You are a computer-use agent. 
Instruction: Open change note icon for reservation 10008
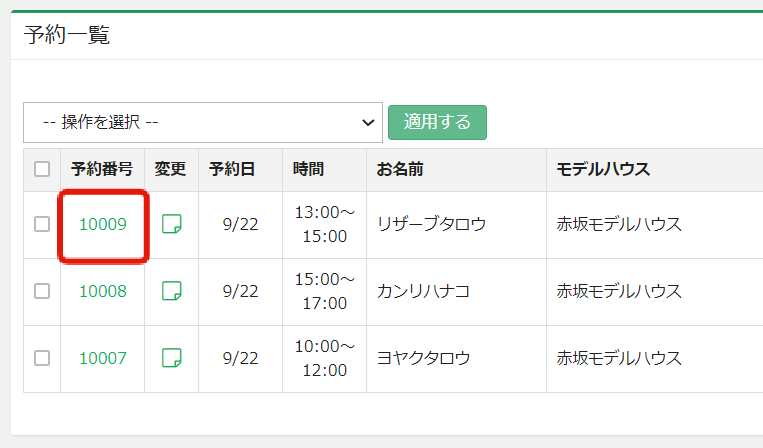pos(171,291)
